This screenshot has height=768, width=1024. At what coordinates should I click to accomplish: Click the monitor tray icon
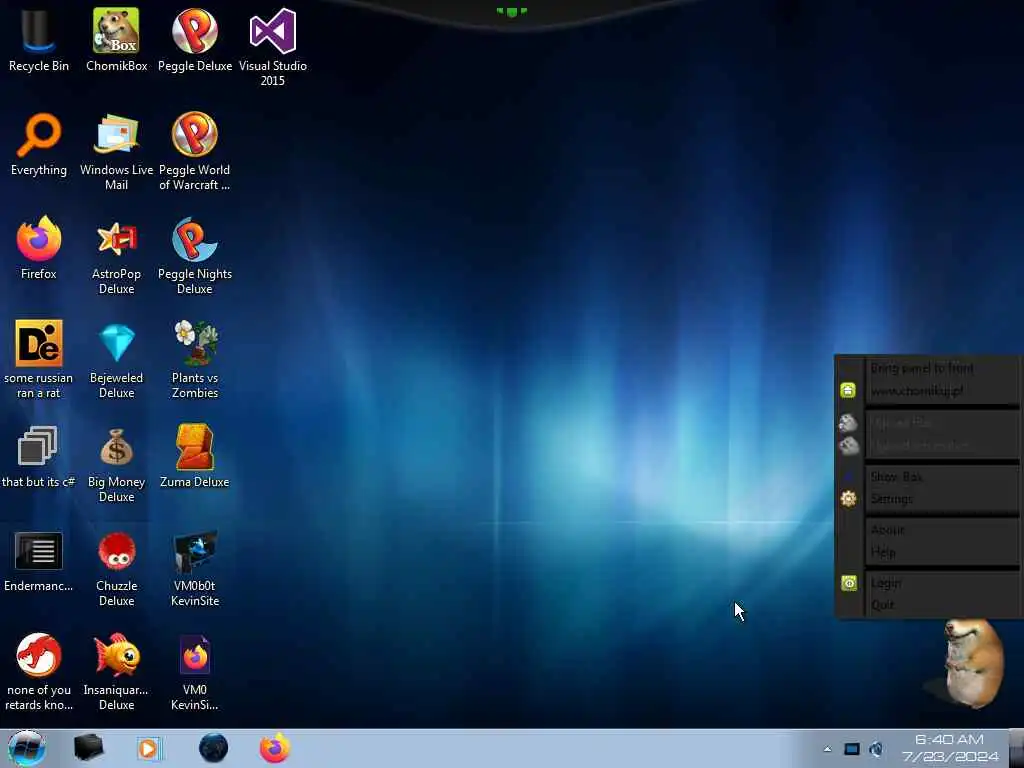[x=852, y=749]
